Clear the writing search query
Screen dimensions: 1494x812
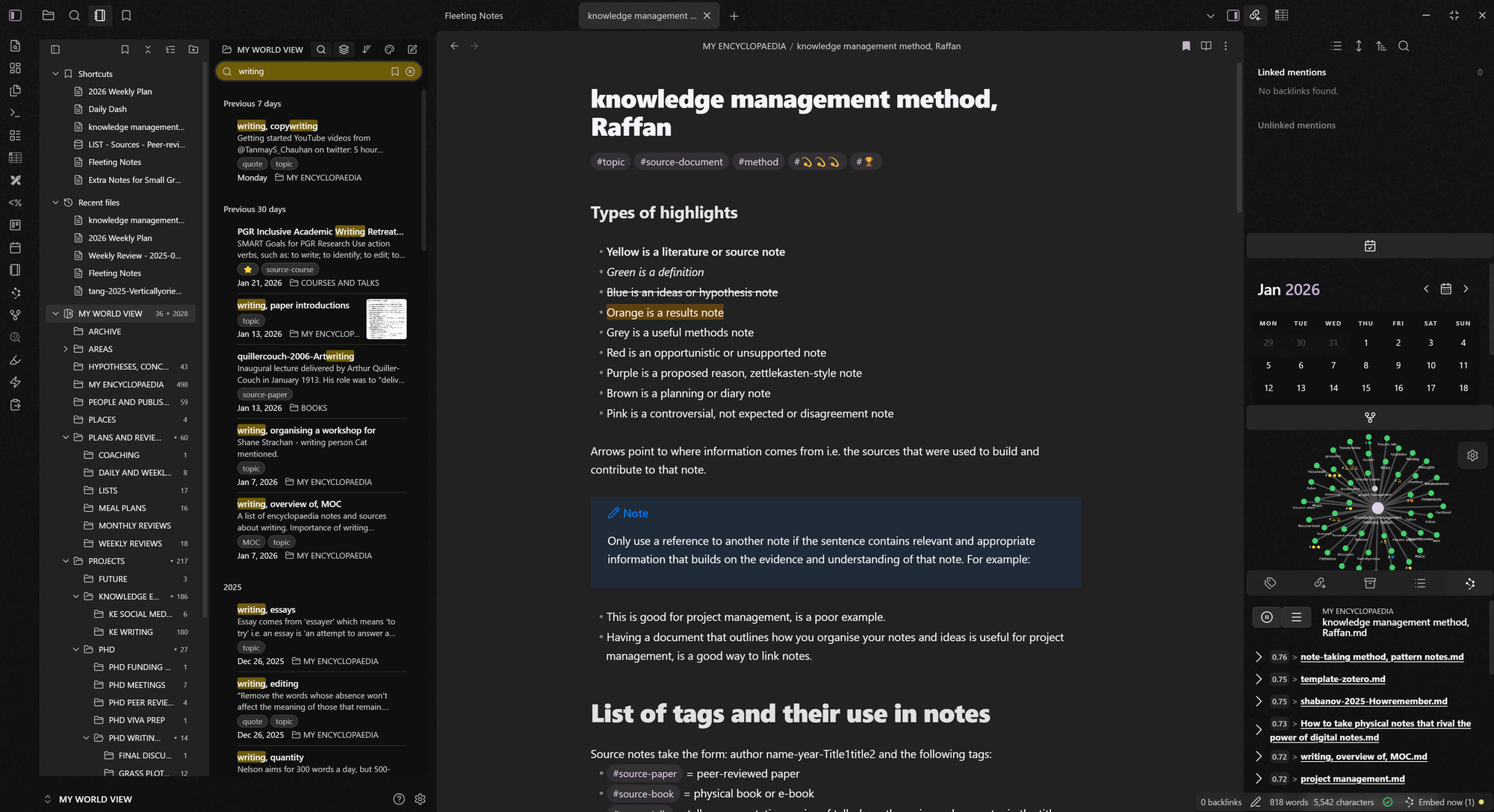pos(410,72)
